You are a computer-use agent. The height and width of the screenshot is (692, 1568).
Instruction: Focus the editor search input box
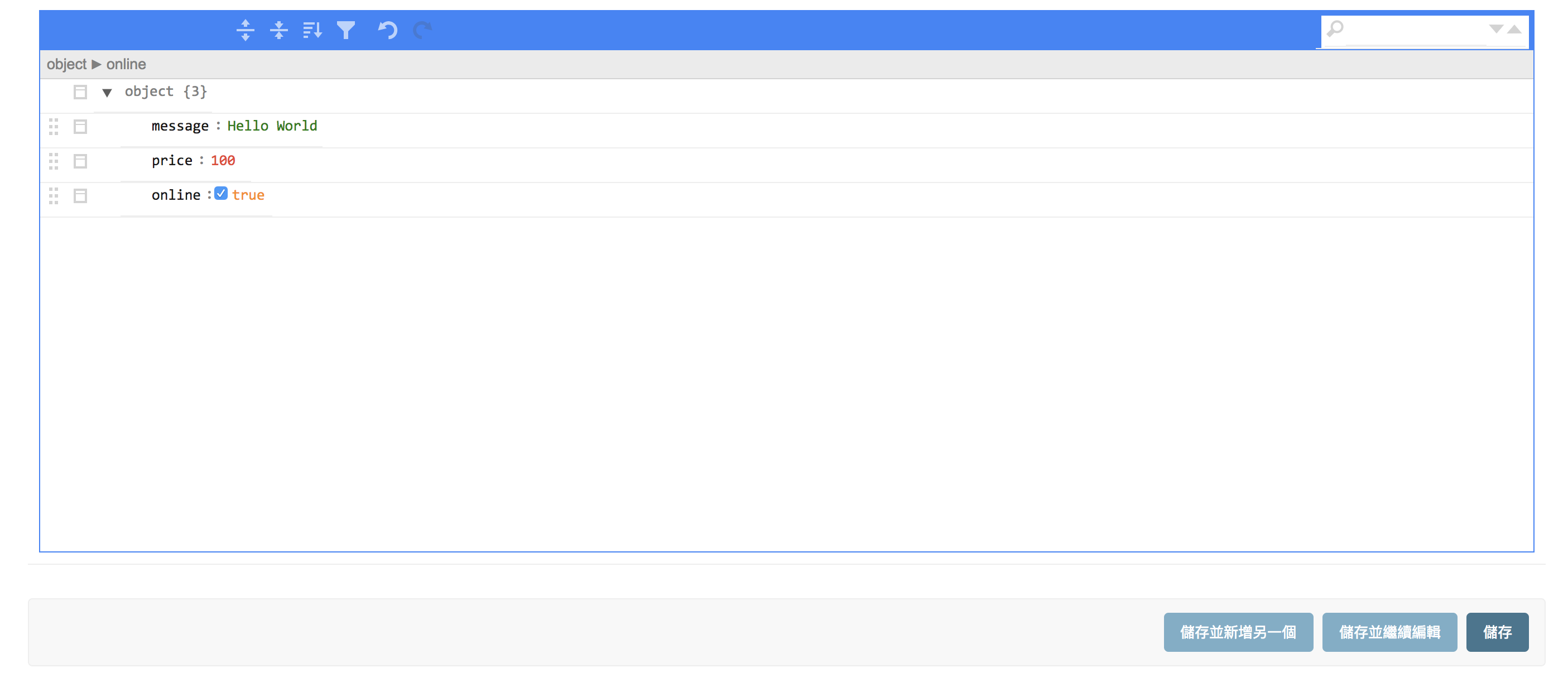[x=1415, y=29]
